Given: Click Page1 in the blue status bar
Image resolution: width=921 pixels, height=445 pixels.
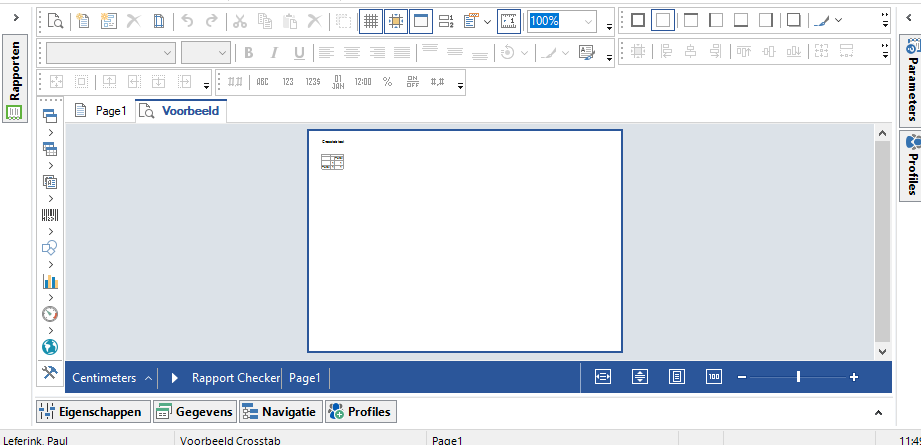Looking at the screenshot, I should [x=304, y=378].
